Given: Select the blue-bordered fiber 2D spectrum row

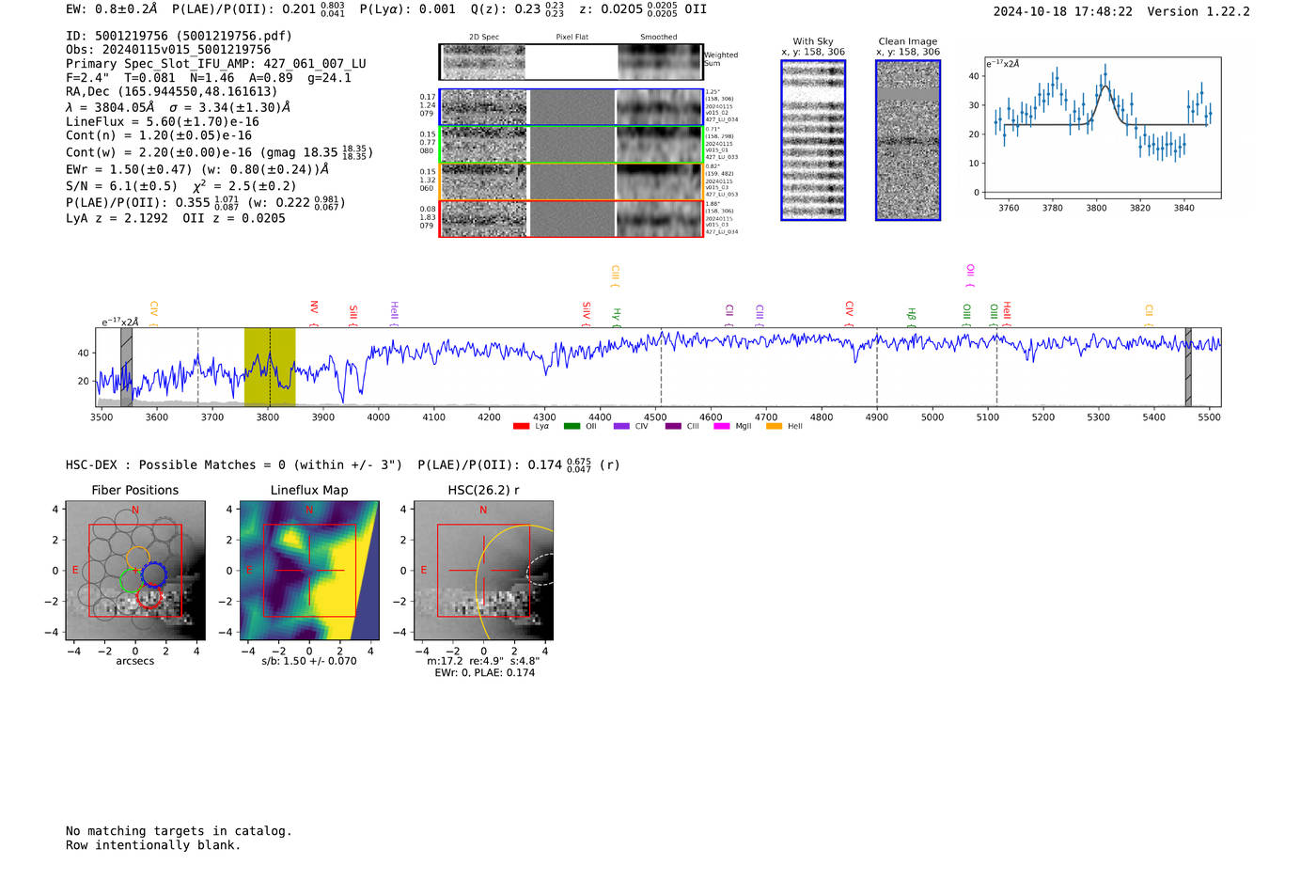Looking at the screenshot, I should coord(572,107).
